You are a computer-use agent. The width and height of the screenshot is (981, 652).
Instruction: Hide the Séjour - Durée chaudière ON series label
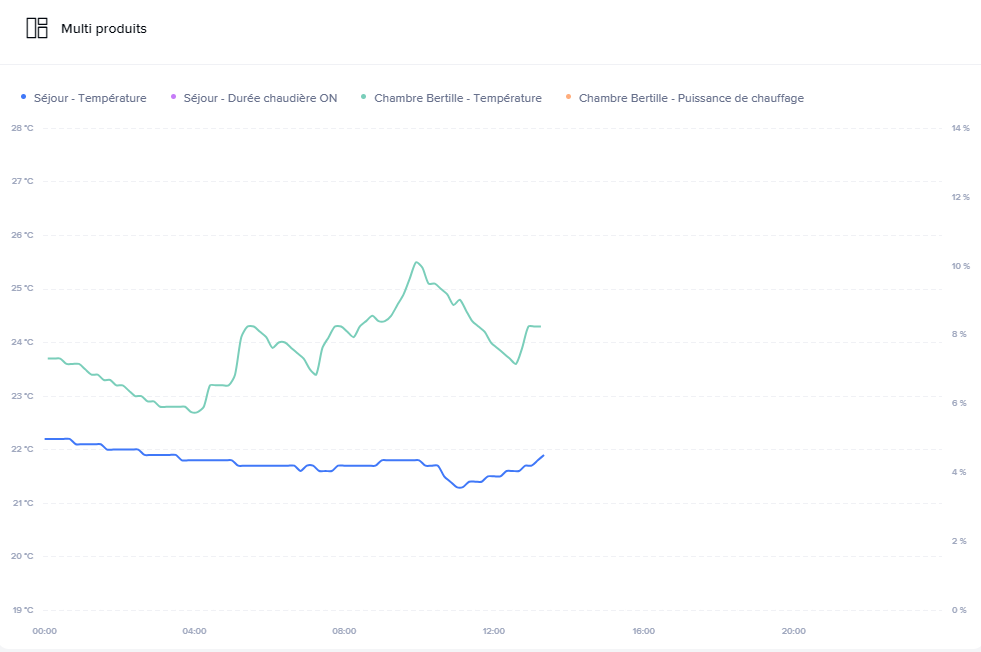tap(260, 98)
